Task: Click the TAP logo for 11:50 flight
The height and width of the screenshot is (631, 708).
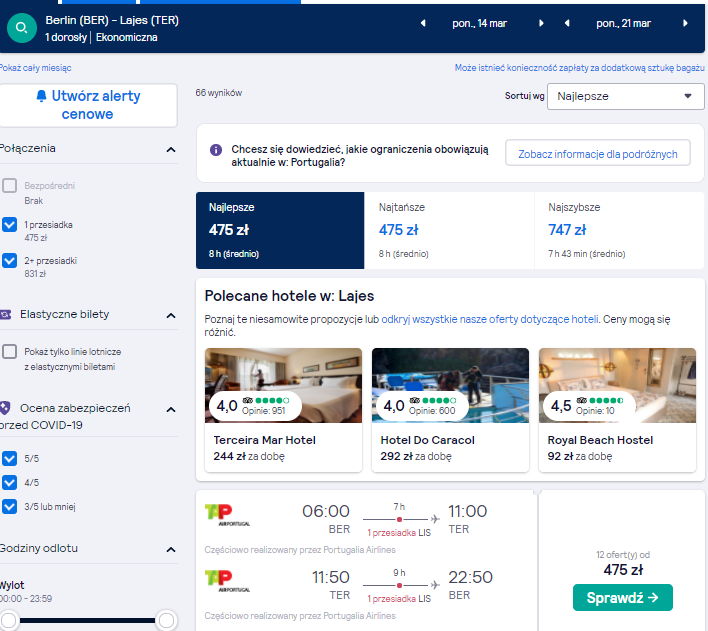Action: coord(227,581)
